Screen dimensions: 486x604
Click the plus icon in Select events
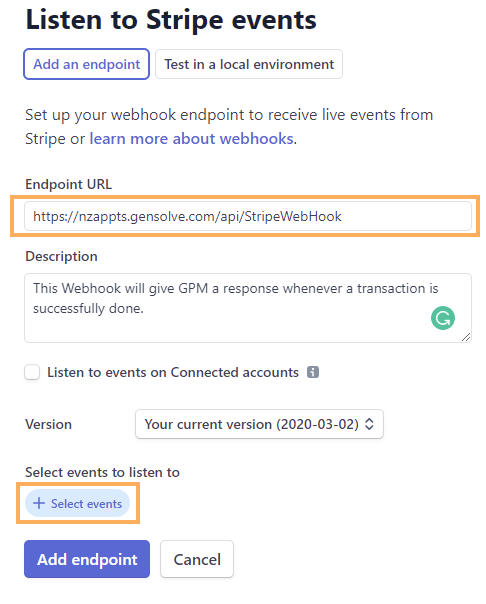39,503
